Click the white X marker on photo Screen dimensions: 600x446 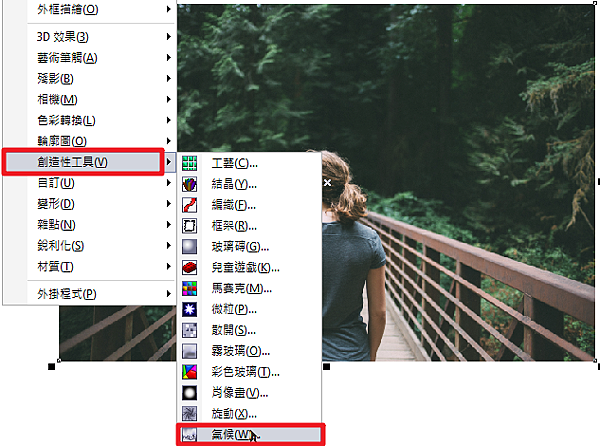click(328, 182)
